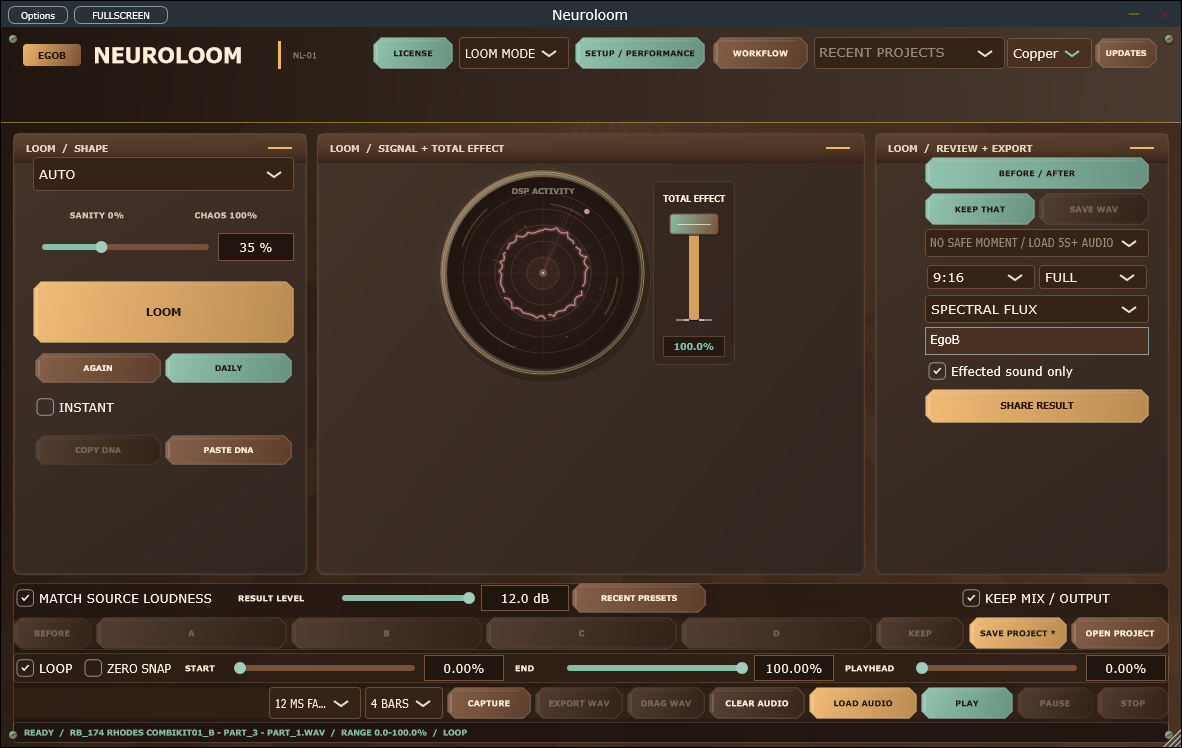Screen dimensions: 1182x748
Task: Select preset slot D
Action: pyautogui.click(x=776, y=633)
